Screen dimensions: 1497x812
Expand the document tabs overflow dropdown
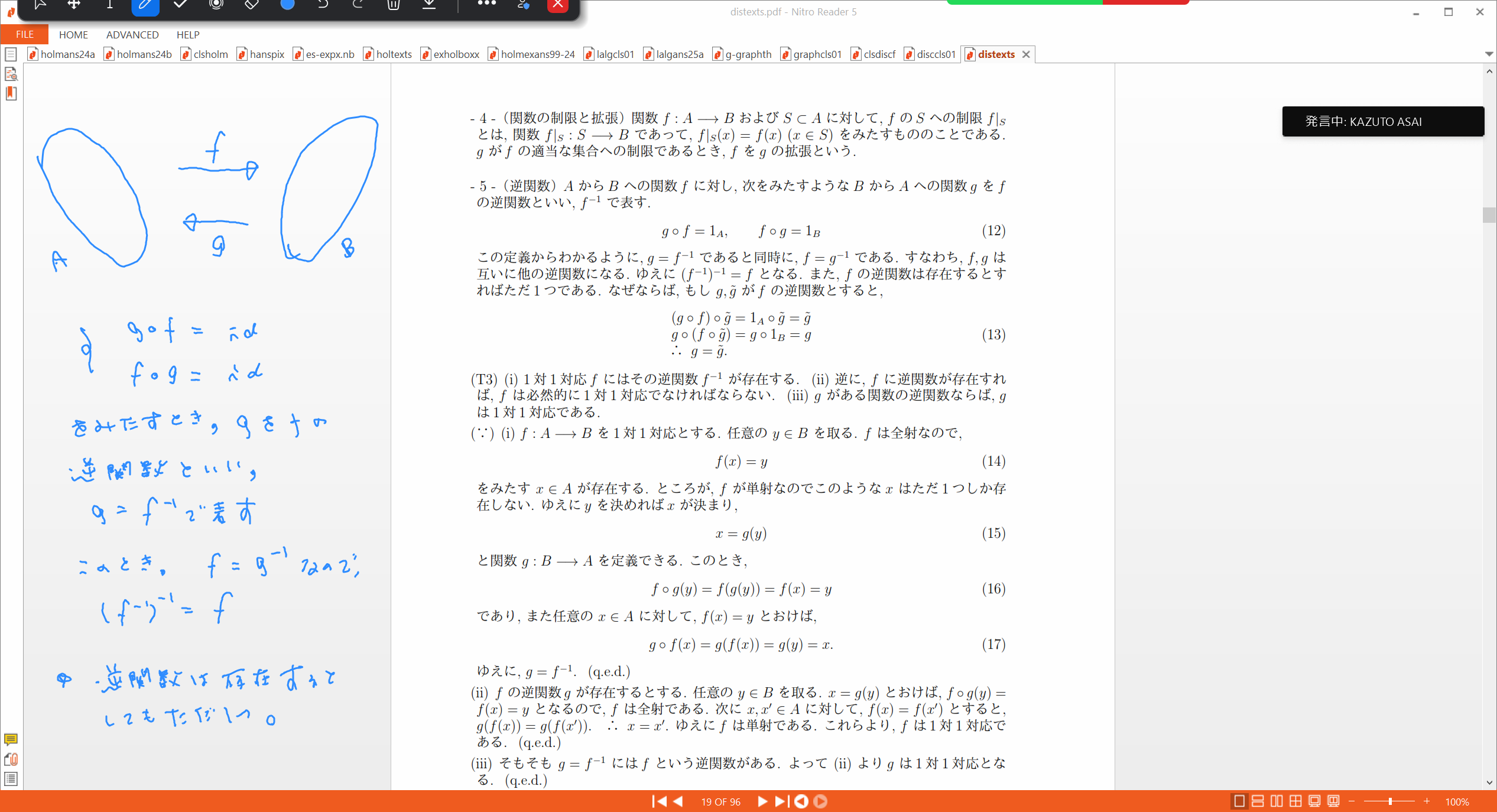(x=1489, y=54)
